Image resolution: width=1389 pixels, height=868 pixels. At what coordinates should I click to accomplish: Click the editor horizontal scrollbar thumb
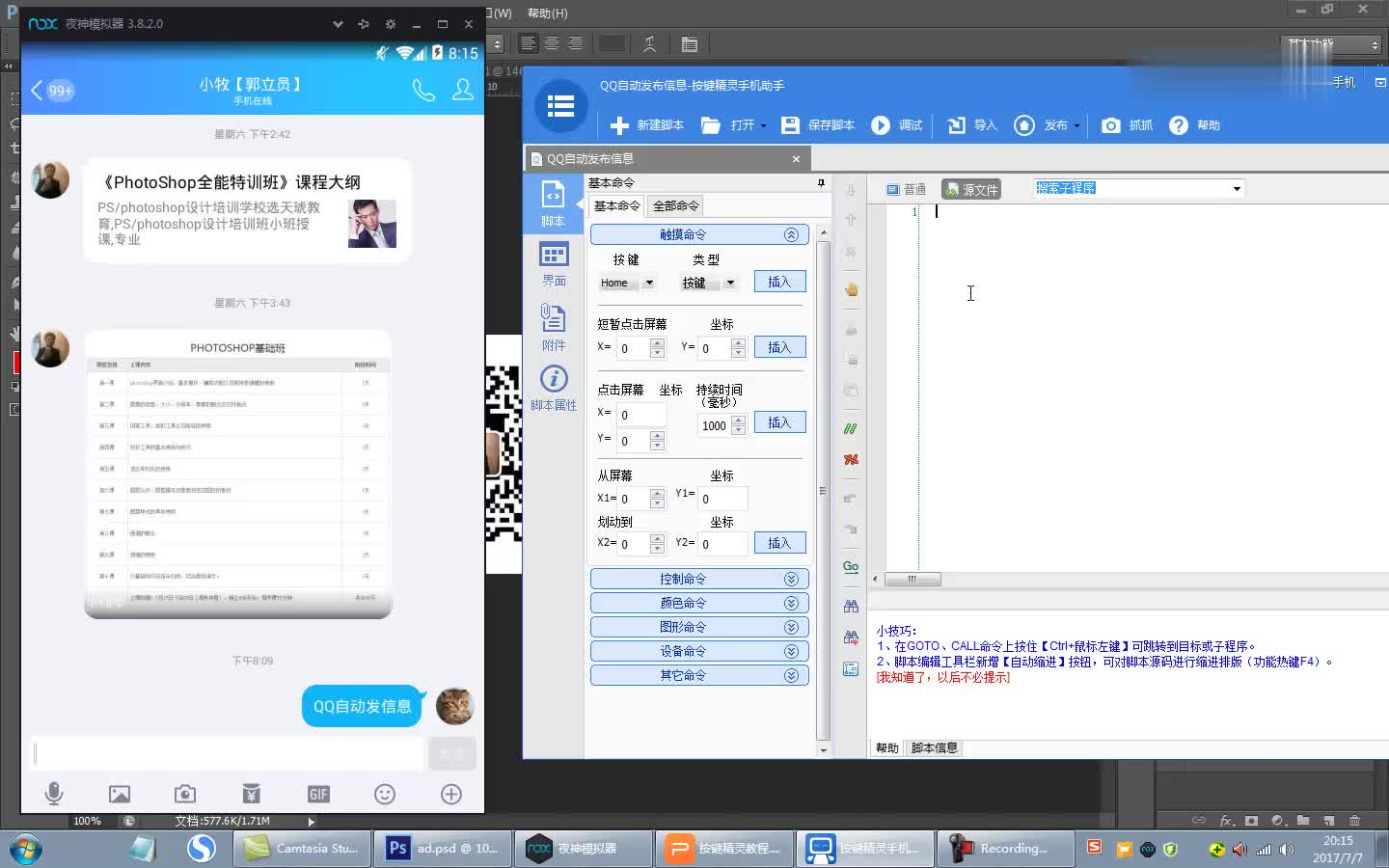[912, 579]
